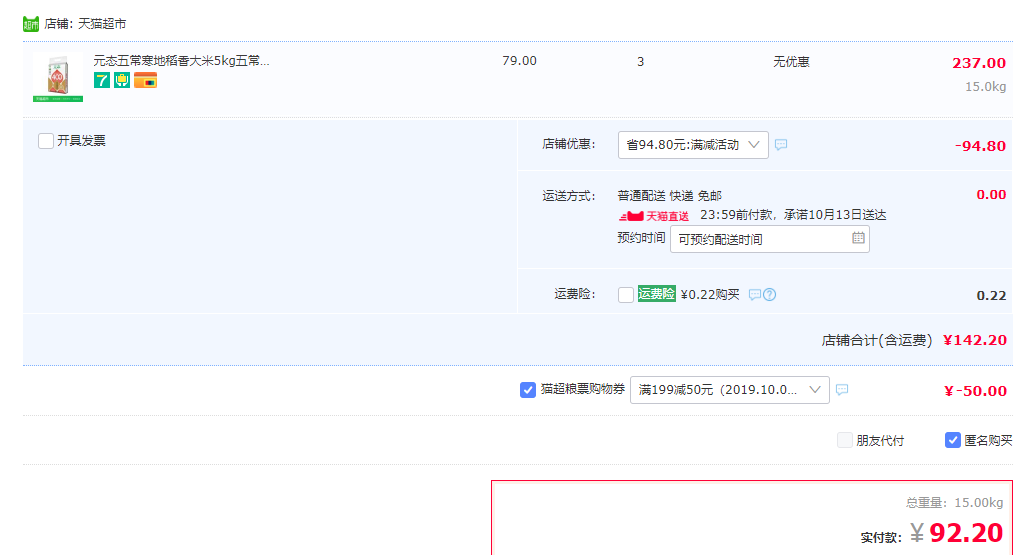This screenshot has height=555, width=1021.
Task: Click the 店铺: 天猫超市 store name
Action: point(85,24)
